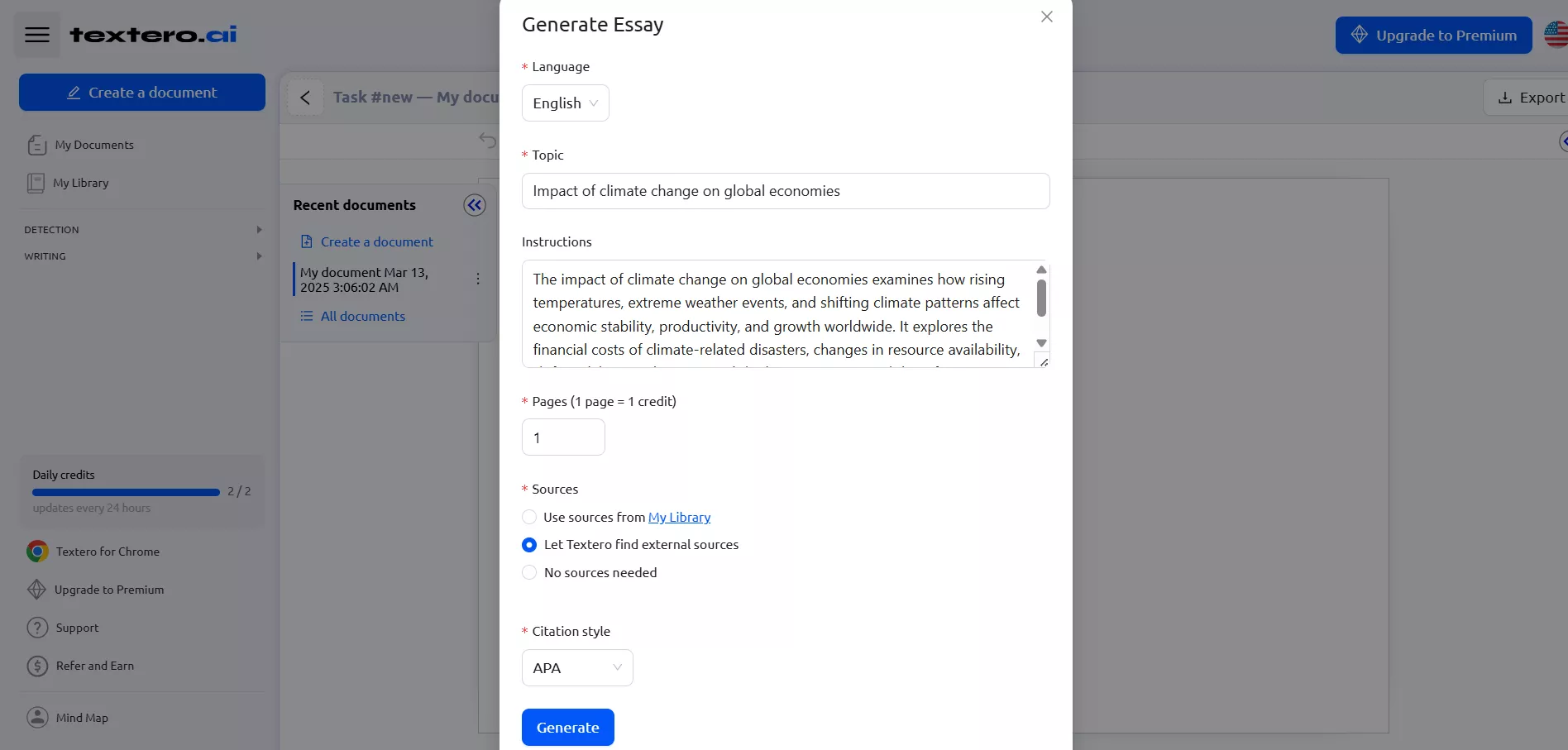1568x750 pixels.
Task: Open the hamburger navigation menu
Action: [x=36, y=34]
